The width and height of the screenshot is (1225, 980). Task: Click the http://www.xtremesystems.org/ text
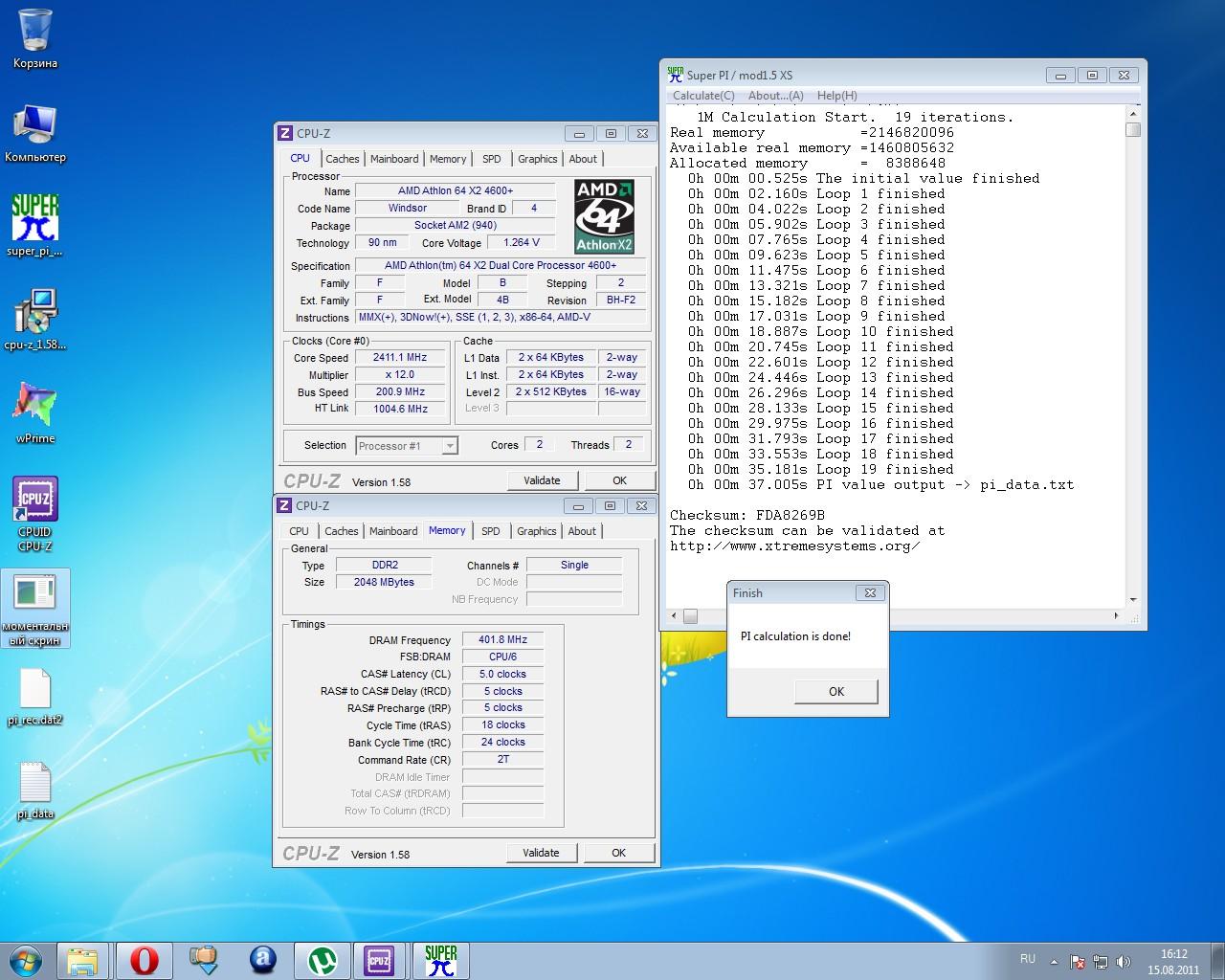pyautogui.click(x=795, y=546)
